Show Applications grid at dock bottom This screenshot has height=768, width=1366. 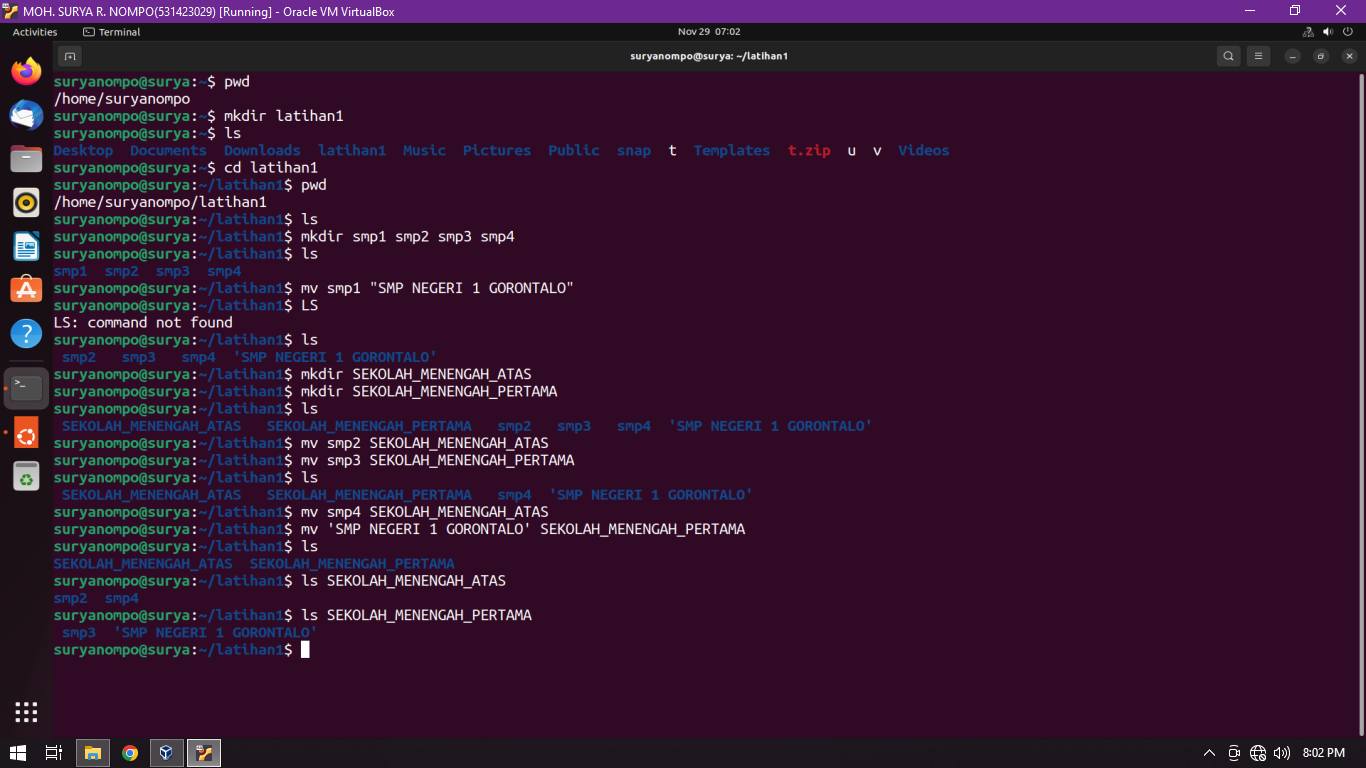coord(26,712)
